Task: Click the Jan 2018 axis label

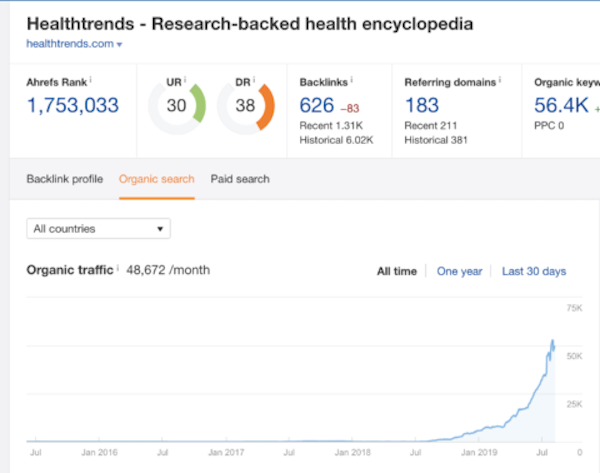Action: (352, 452)
